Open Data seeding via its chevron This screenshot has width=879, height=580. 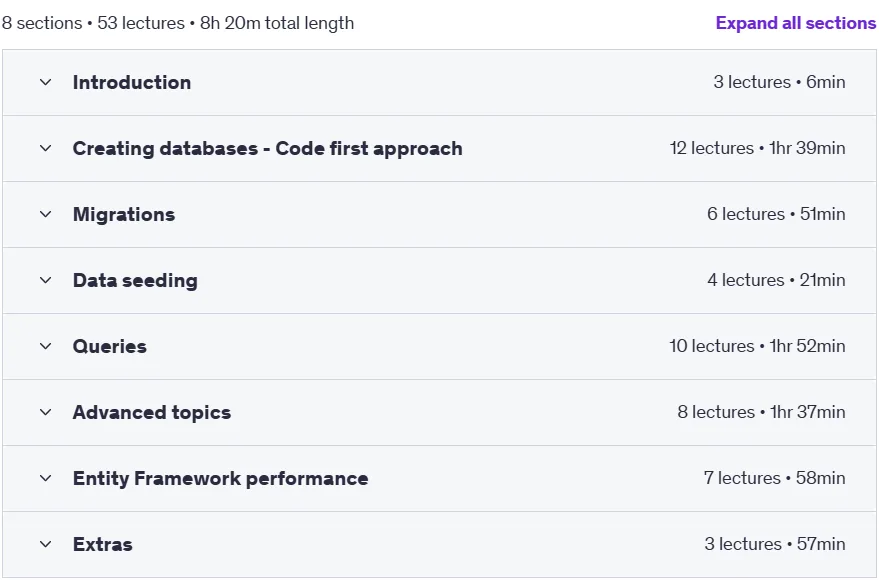pos(45,280)
